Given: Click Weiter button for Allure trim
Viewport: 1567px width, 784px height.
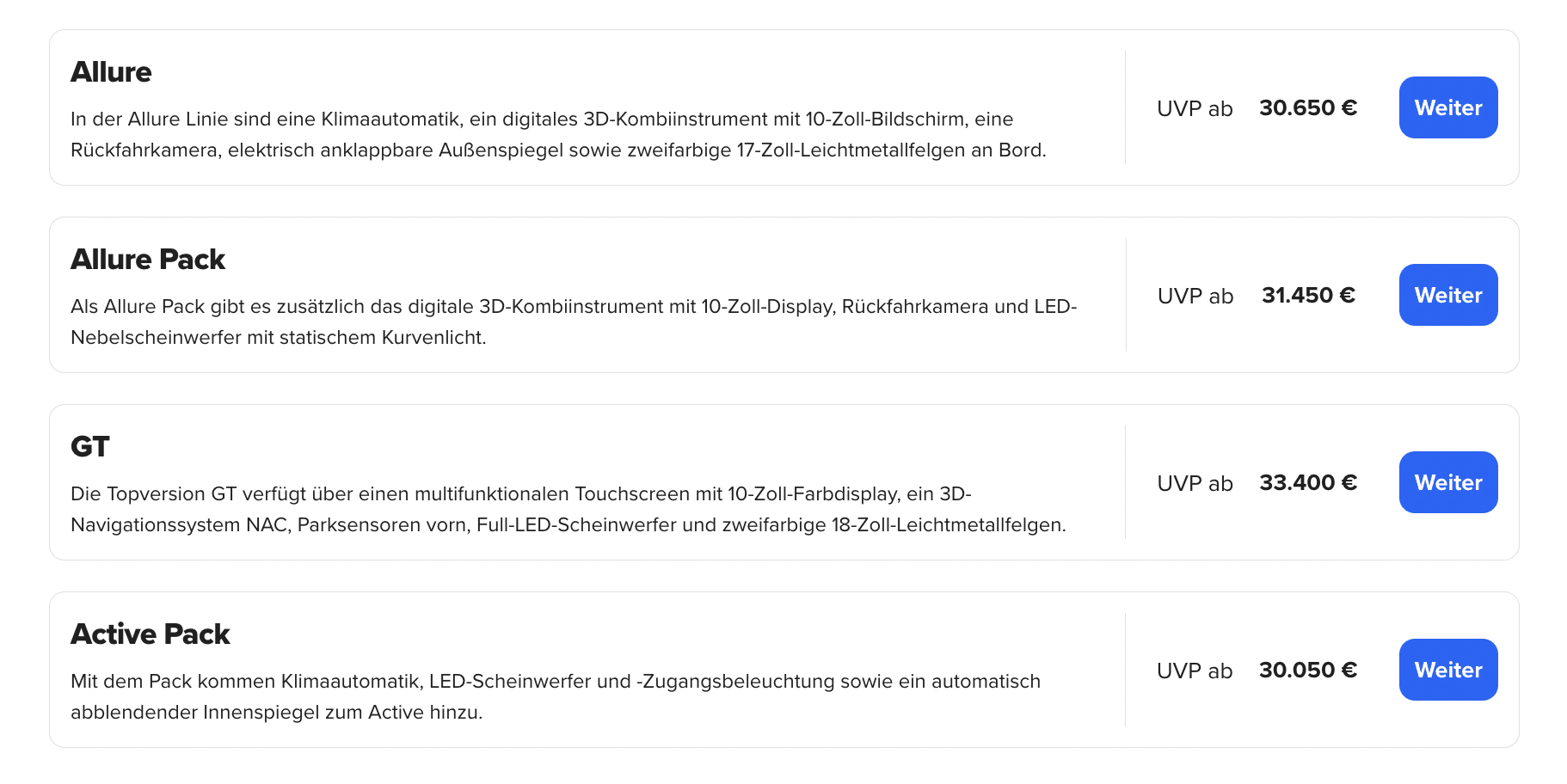Looking at the screenshot, I should tap(1448, 107).
